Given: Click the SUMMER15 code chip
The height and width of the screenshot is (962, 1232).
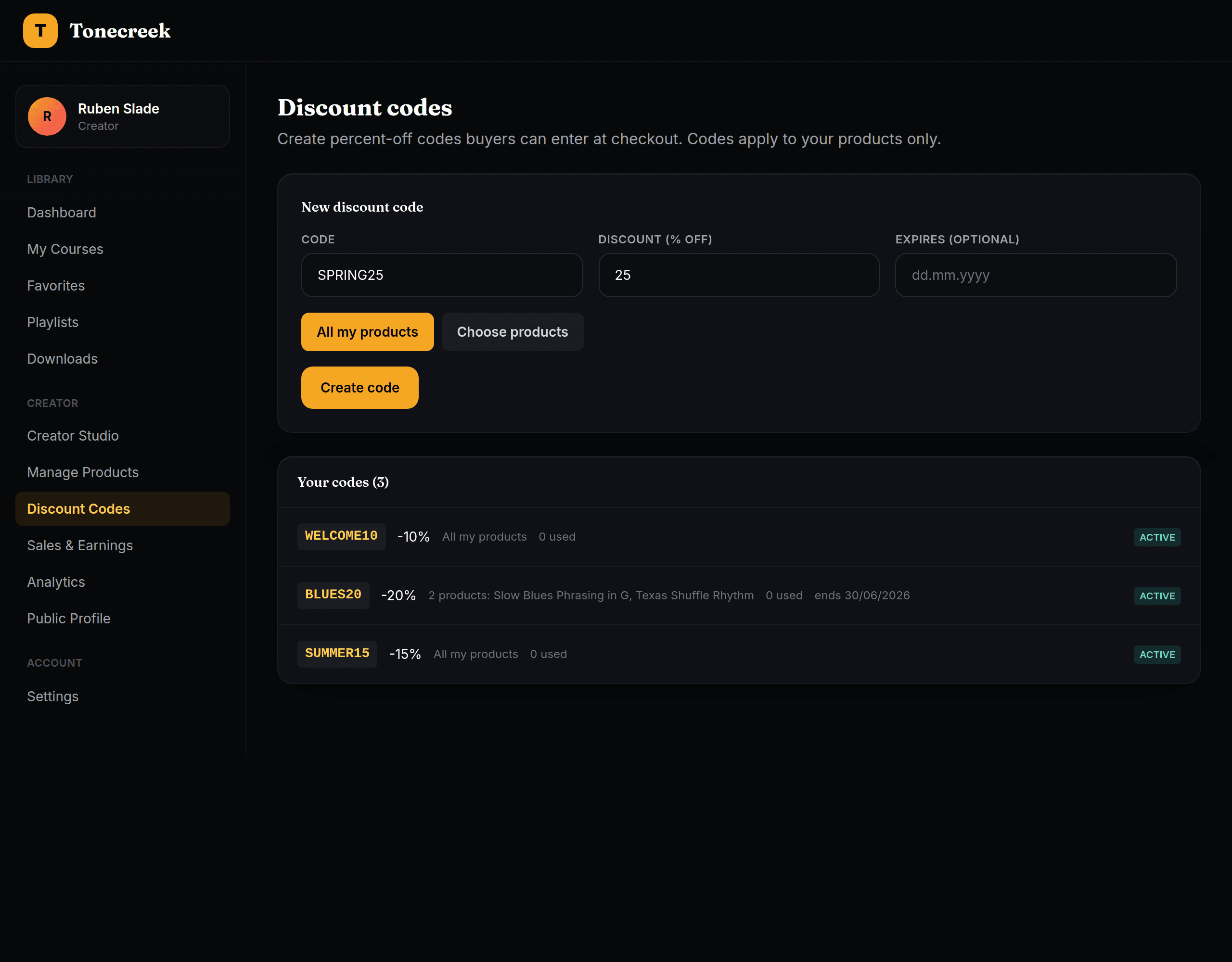Looking at the screenshot, I should [x=337, y=654].
